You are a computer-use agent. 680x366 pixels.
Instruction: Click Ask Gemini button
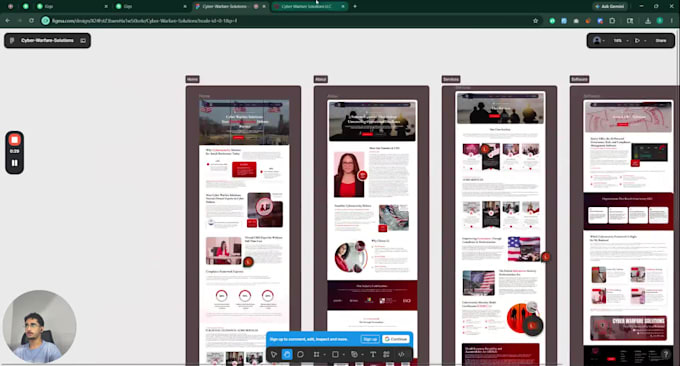610,7
